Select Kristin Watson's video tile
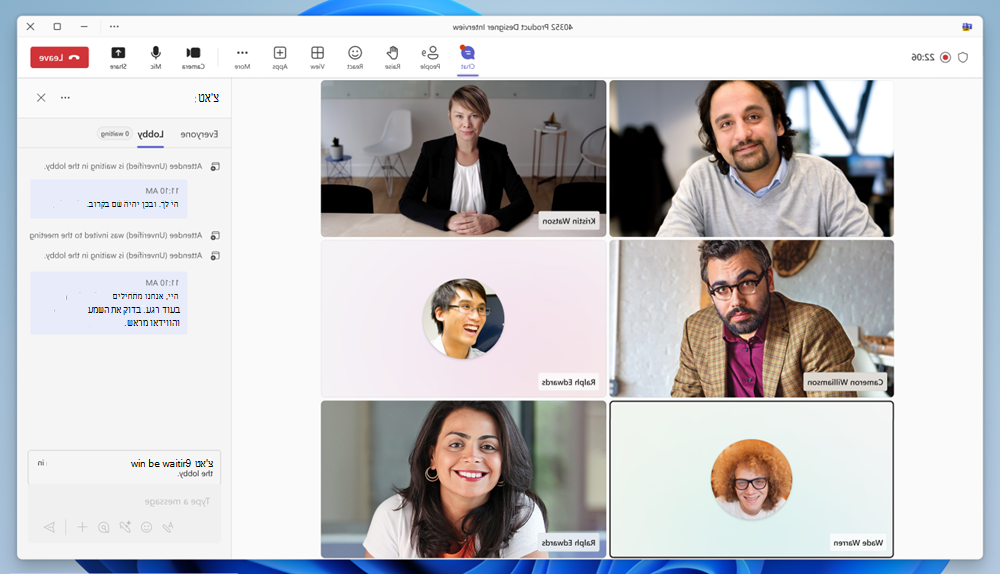This screenshot has width=1000, height=574. coord(464,159)
